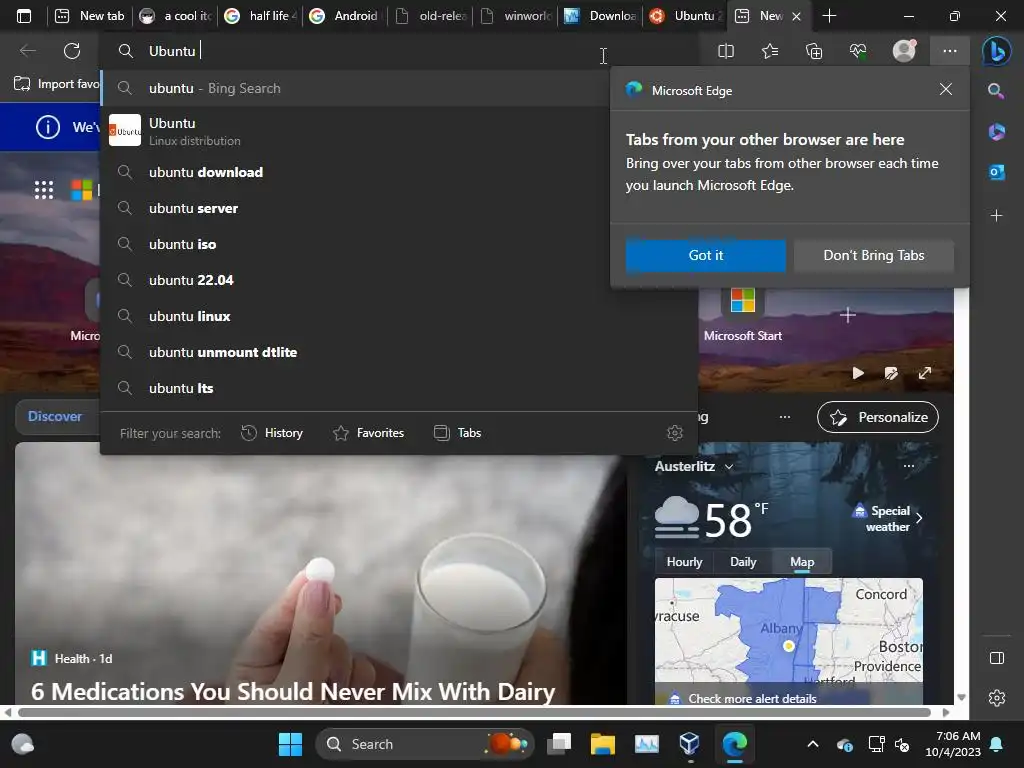Open the Favorites star toolbar icon
The height and width of the screenshot is (768, 1024).
click(770, 51)
